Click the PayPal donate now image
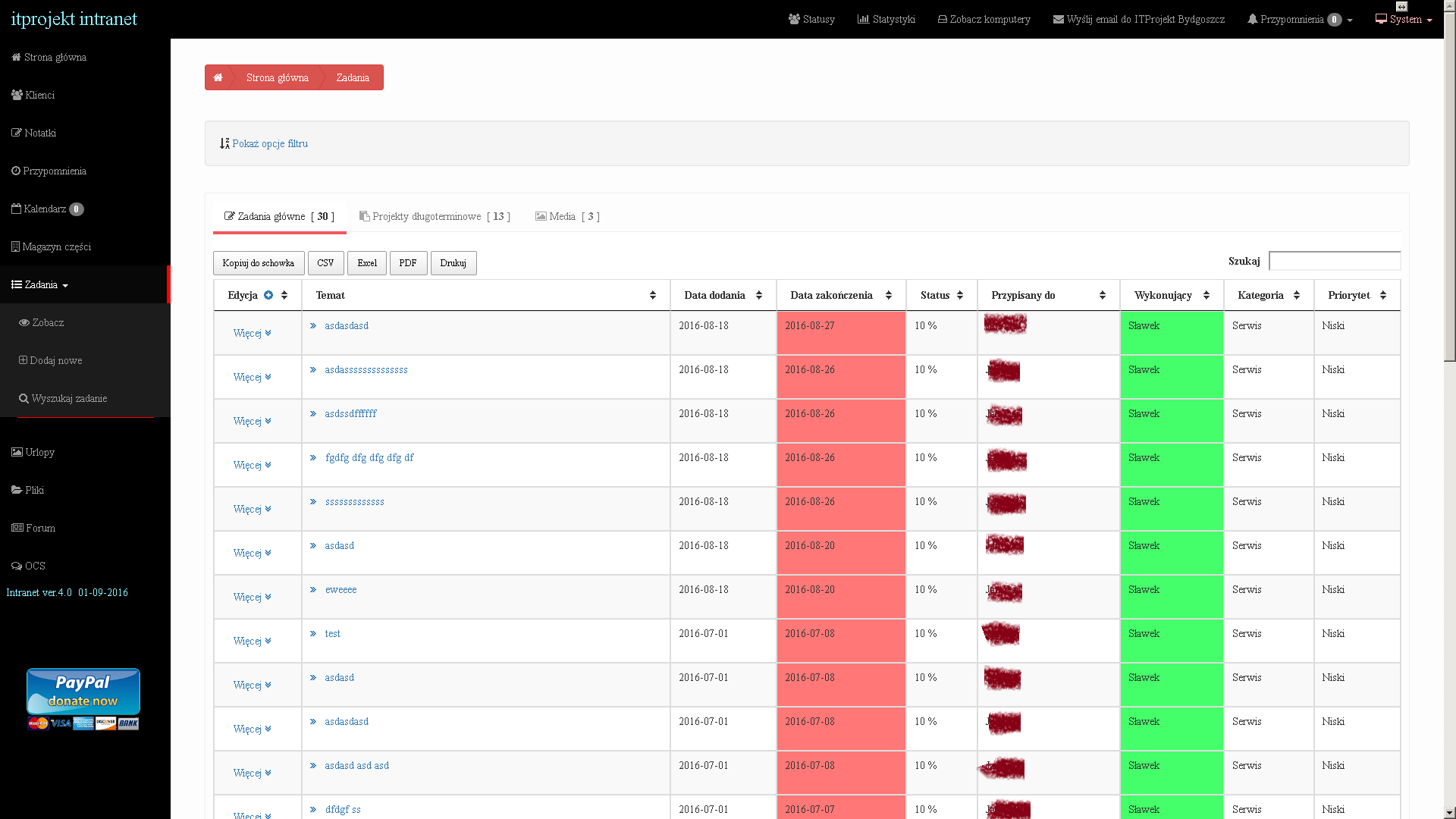1456x819 pixels. pos(83,692)
